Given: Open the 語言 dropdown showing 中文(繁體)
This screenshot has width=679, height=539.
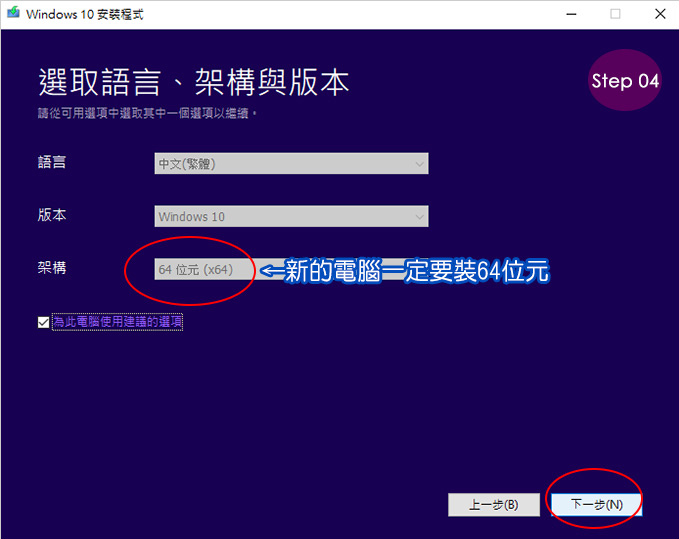Looking at the screenshot, I should pyautogui.click(x=291, y=164).
